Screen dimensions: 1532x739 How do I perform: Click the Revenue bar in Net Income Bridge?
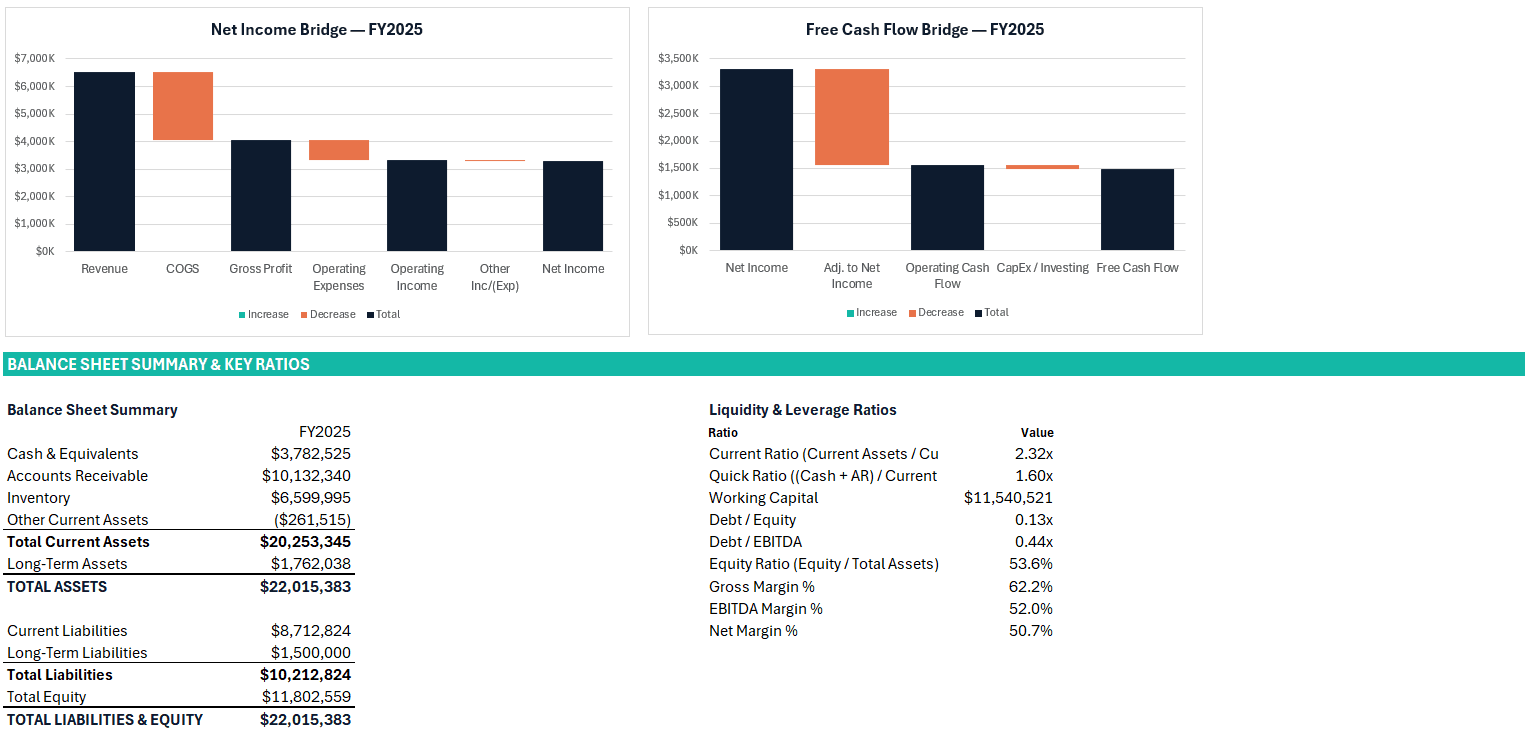pyautogui.click(x=104, y=161)
